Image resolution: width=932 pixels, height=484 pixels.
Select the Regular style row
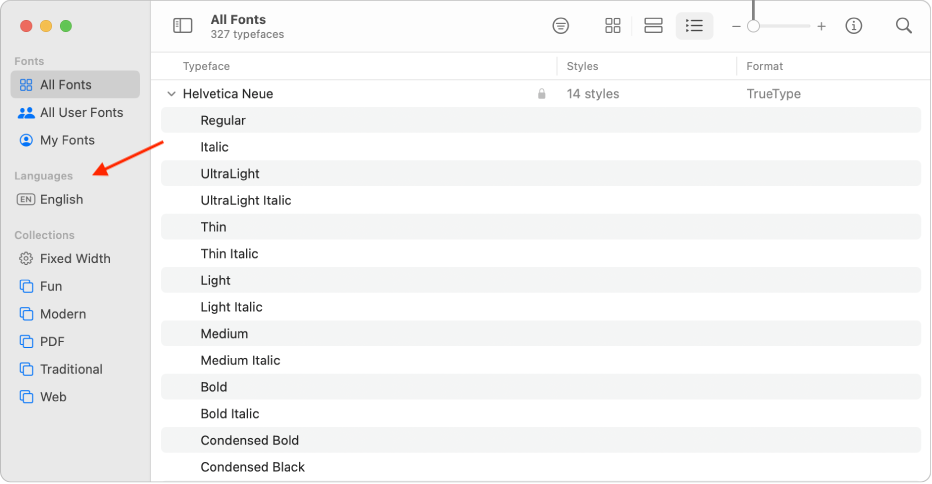click(541, 120)
